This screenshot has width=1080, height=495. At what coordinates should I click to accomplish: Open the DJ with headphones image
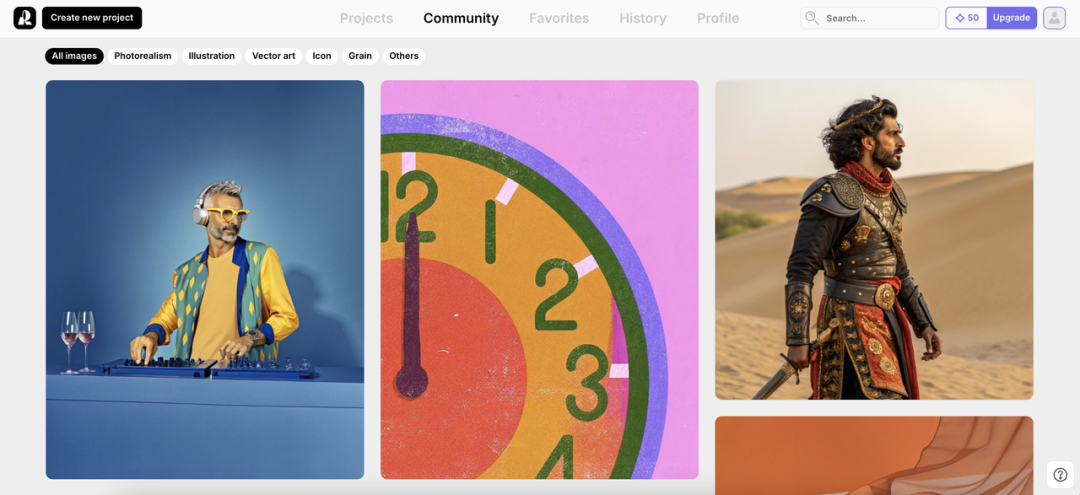click(x=205, y=280)
